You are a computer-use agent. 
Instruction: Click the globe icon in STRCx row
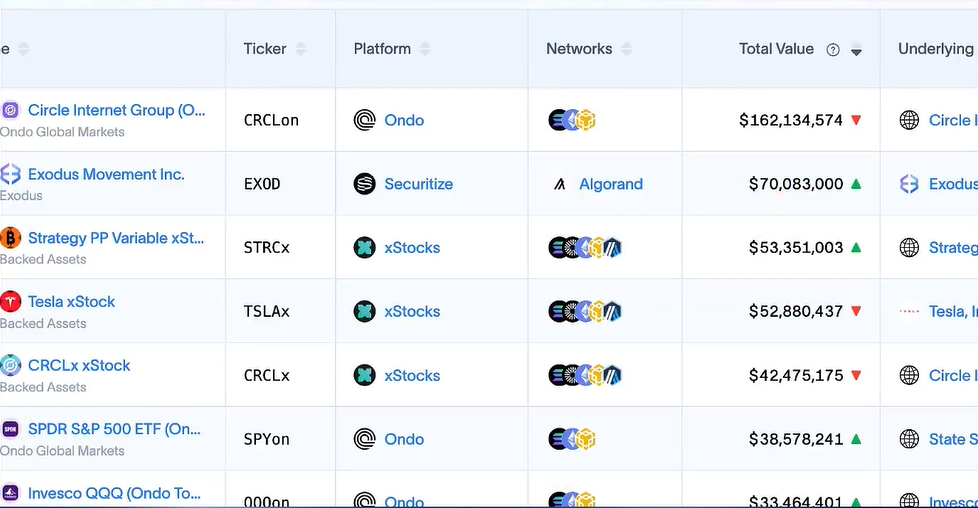[x=909, y=248]
